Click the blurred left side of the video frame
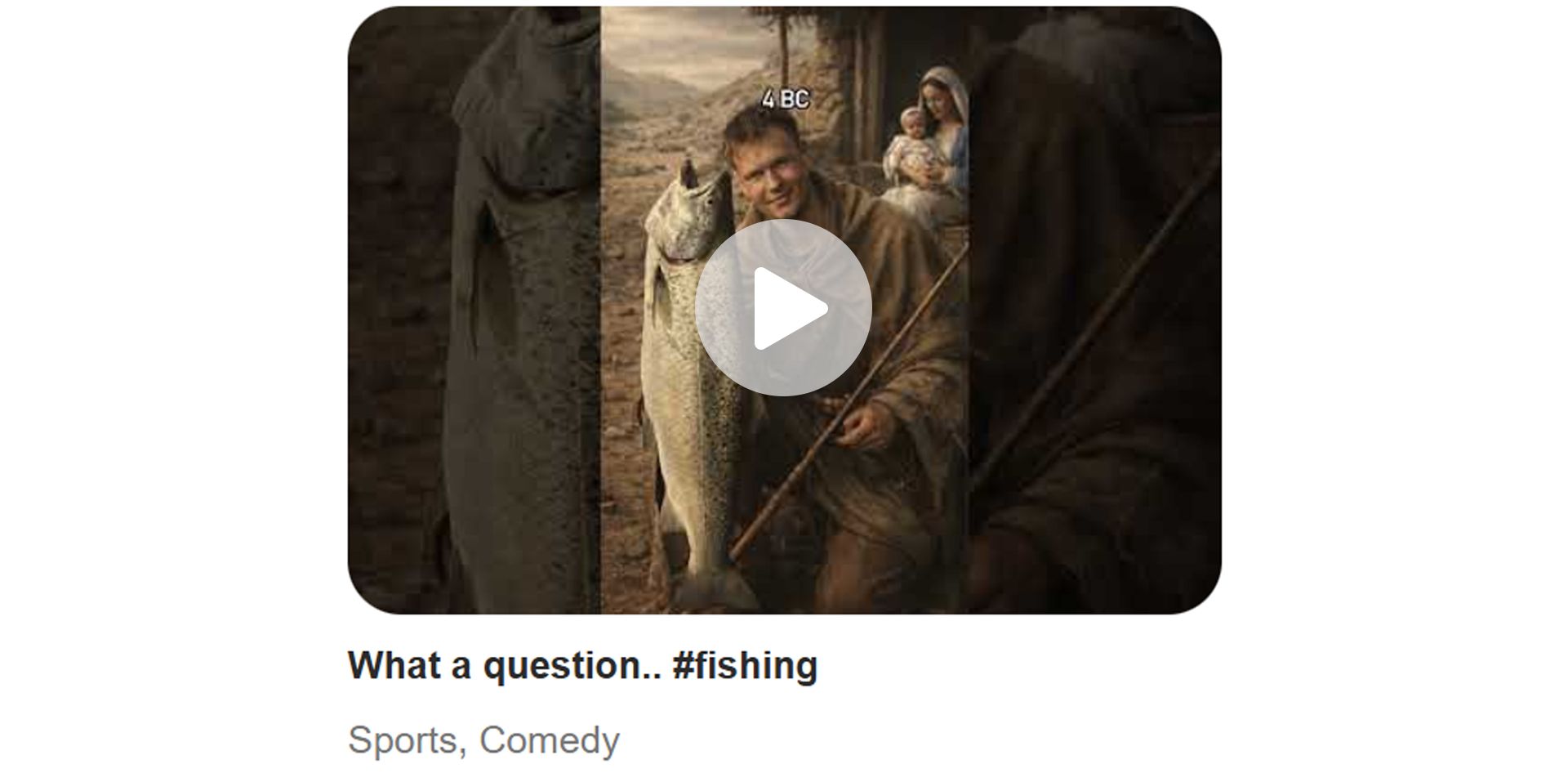Image resolution: width=1568 pixels, height=773 pixels. click(x=474, y=310)
